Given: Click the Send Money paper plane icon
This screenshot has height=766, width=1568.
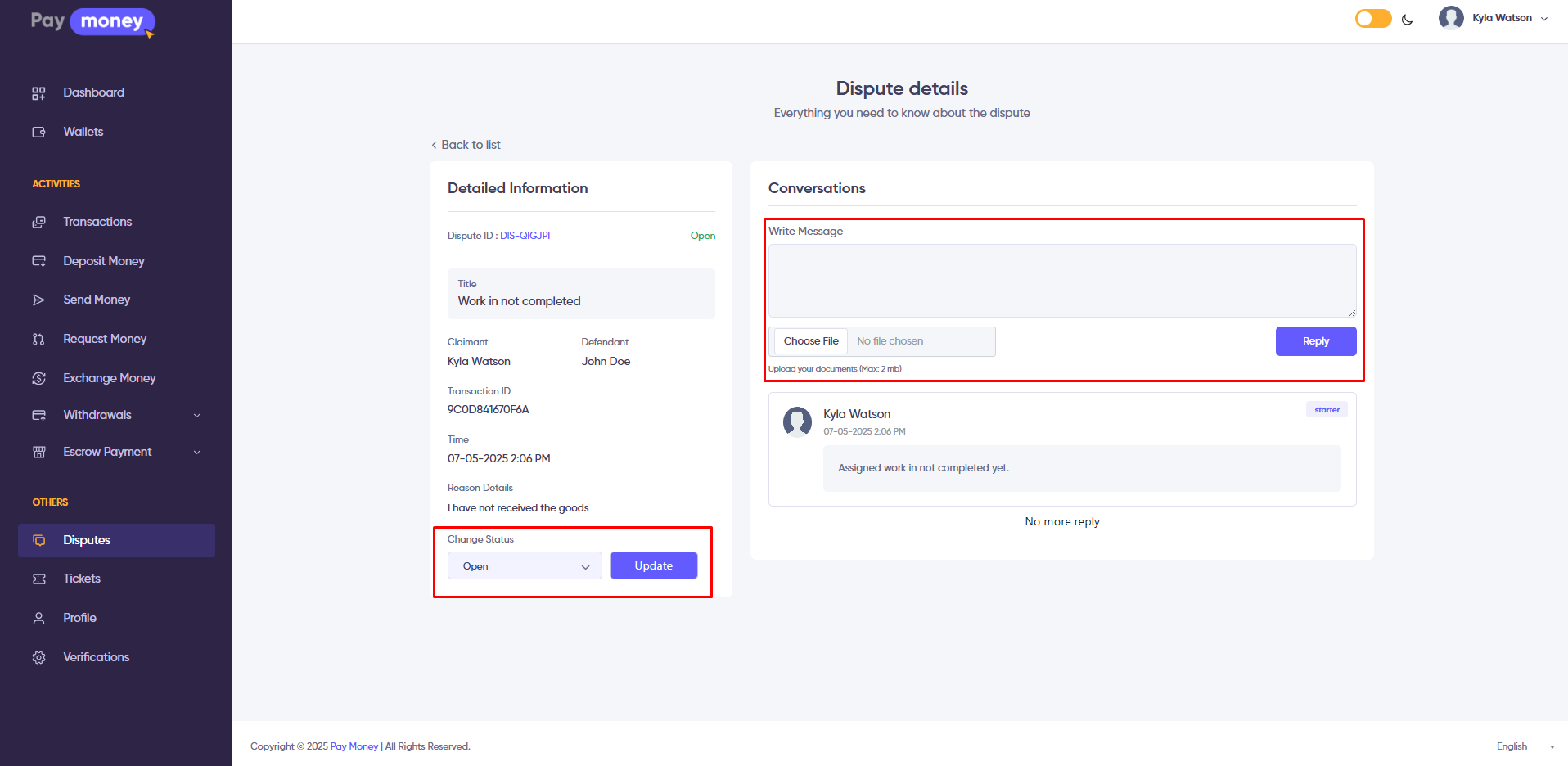Looking at the screenshot, I should click(x=38, y=300).
